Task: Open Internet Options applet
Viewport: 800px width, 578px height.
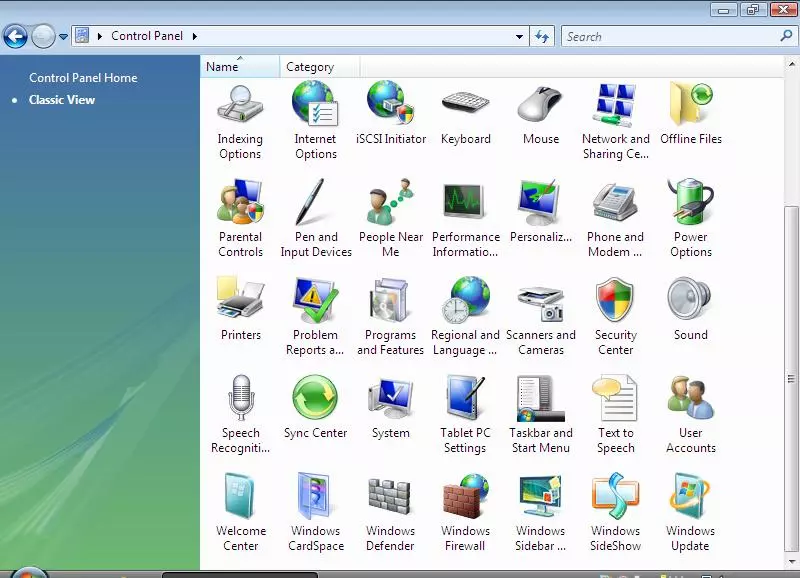Action: coord(315,122)
